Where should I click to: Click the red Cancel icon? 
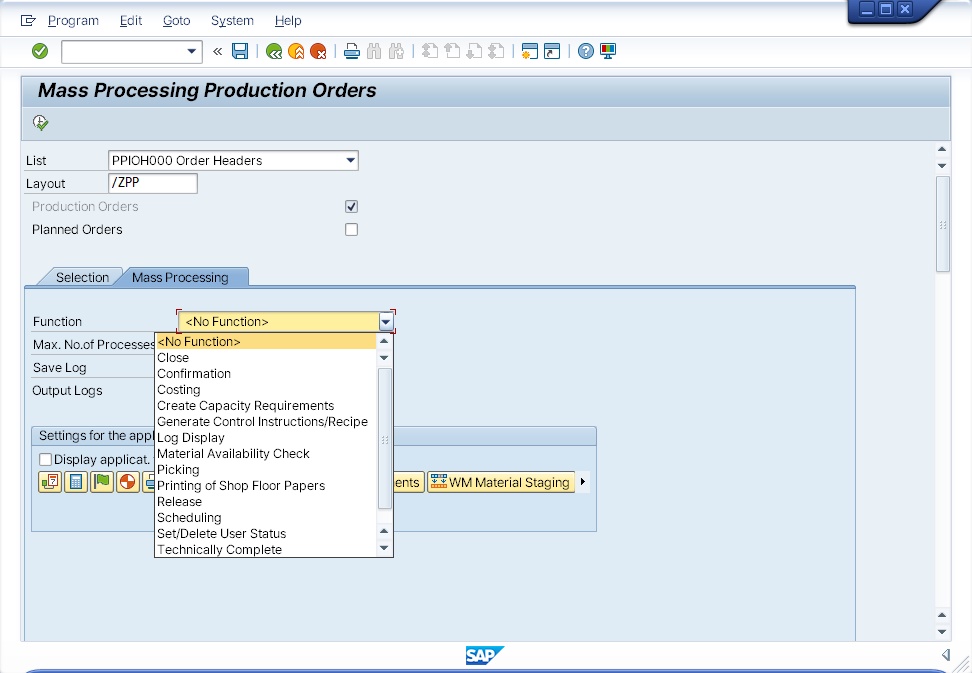(x=318, y=51)
